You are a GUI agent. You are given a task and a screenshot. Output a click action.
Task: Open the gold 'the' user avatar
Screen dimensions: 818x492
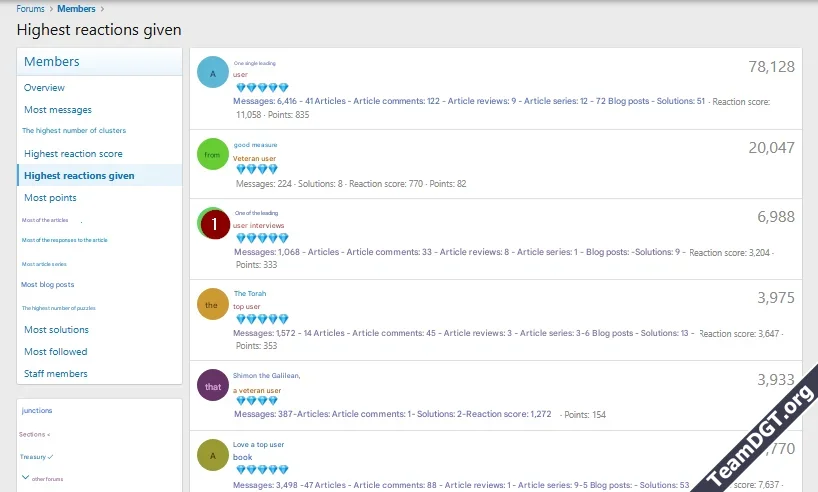tap(213, 304)
